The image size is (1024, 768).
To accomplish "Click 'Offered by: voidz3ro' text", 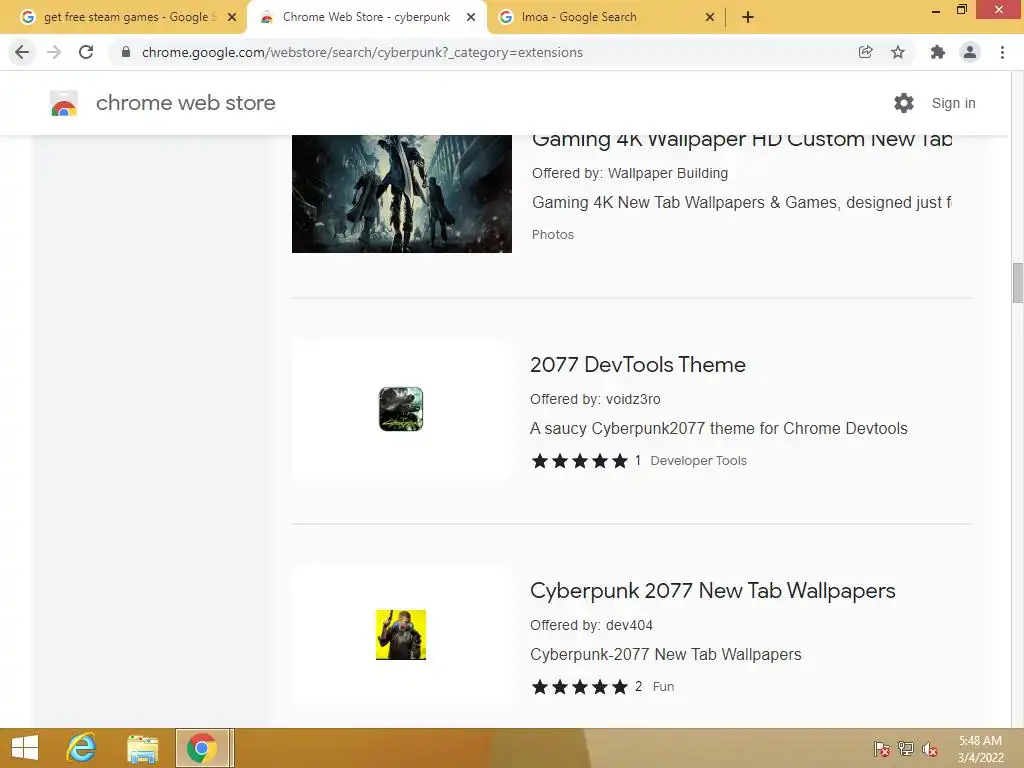I will click(595, 399).
